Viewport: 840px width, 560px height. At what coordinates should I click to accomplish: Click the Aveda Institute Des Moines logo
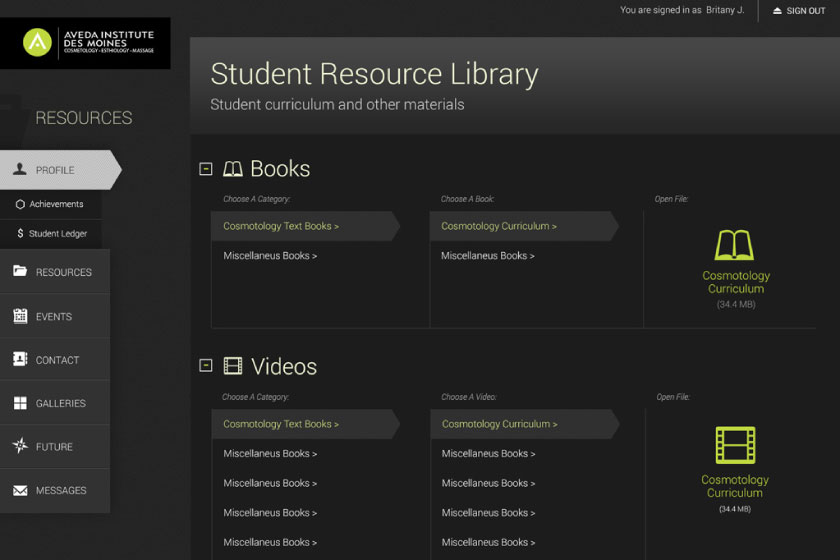pyautogui.click(x=85, y=43)
